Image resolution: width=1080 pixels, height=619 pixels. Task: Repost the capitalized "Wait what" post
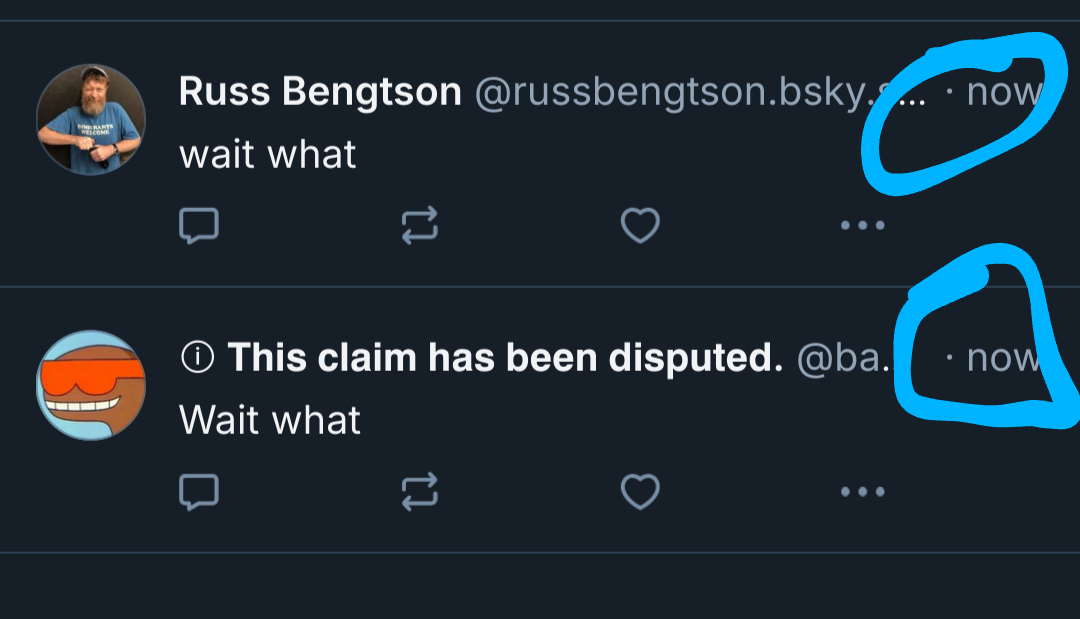click(420, 491)
